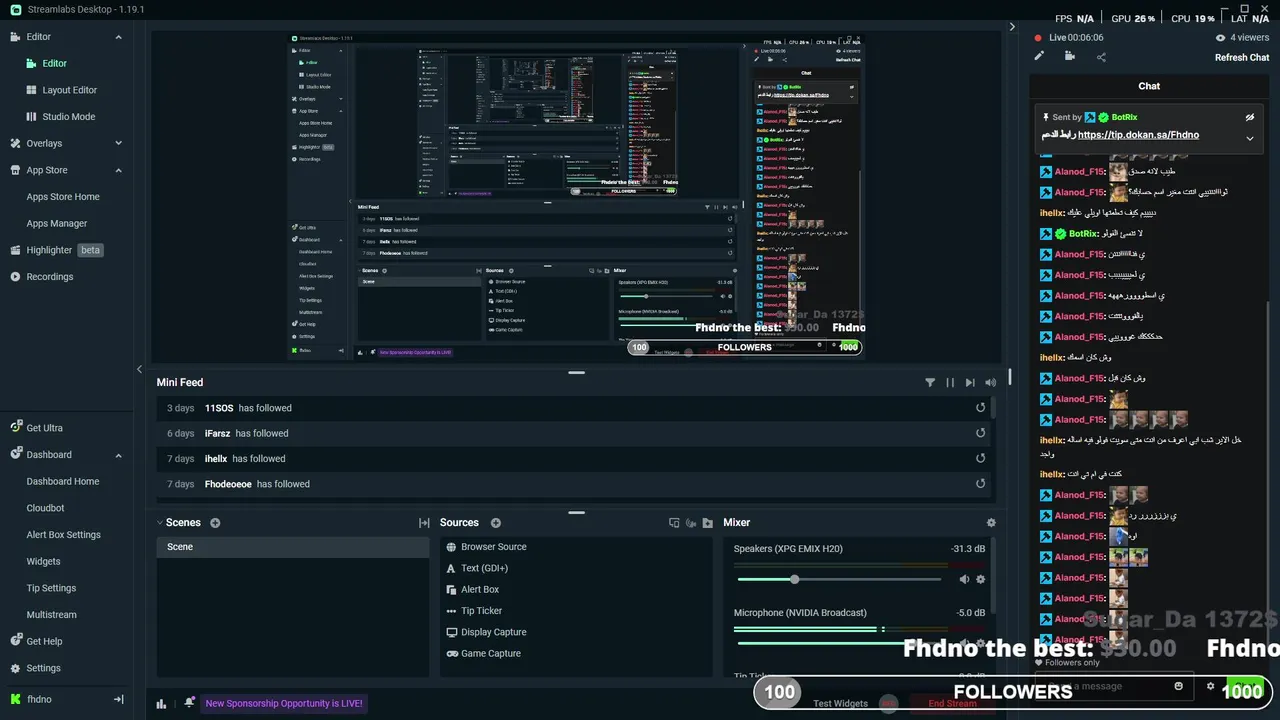
Task: Toggle Studio Mode in the sidebar
Action: tap(68, 117)
